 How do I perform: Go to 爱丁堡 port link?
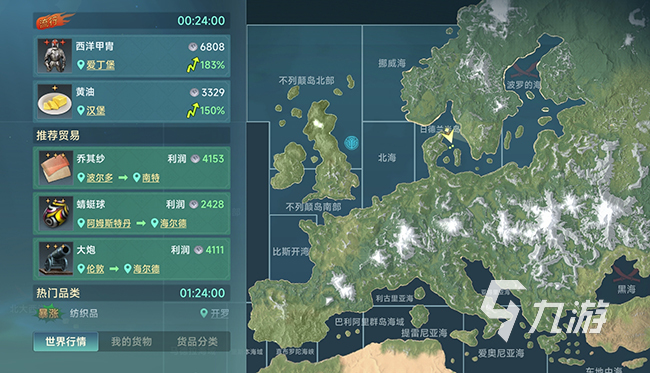click(x=100, y=65)
